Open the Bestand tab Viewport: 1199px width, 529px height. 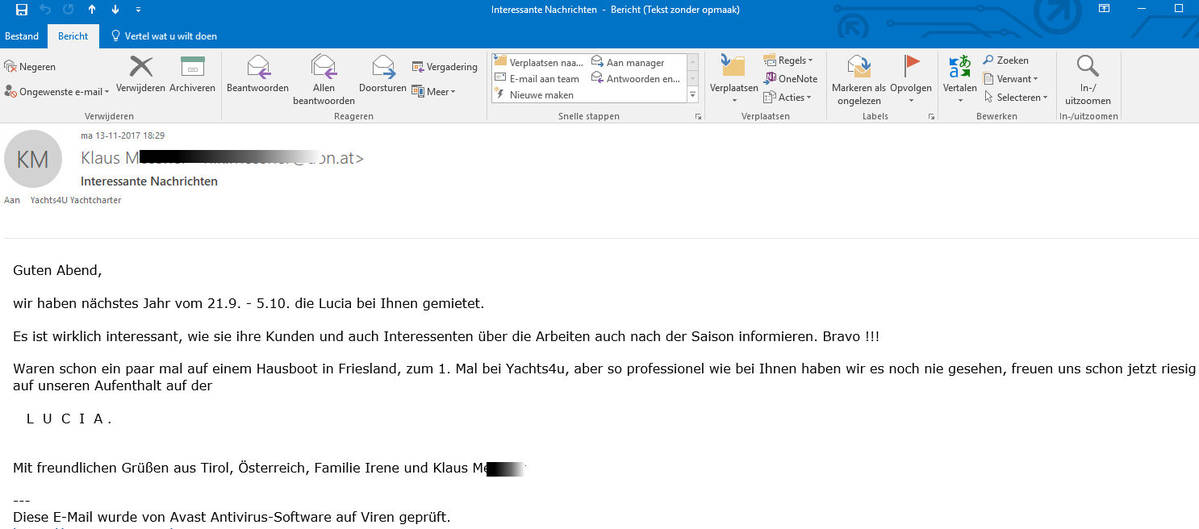pos(22,36)
